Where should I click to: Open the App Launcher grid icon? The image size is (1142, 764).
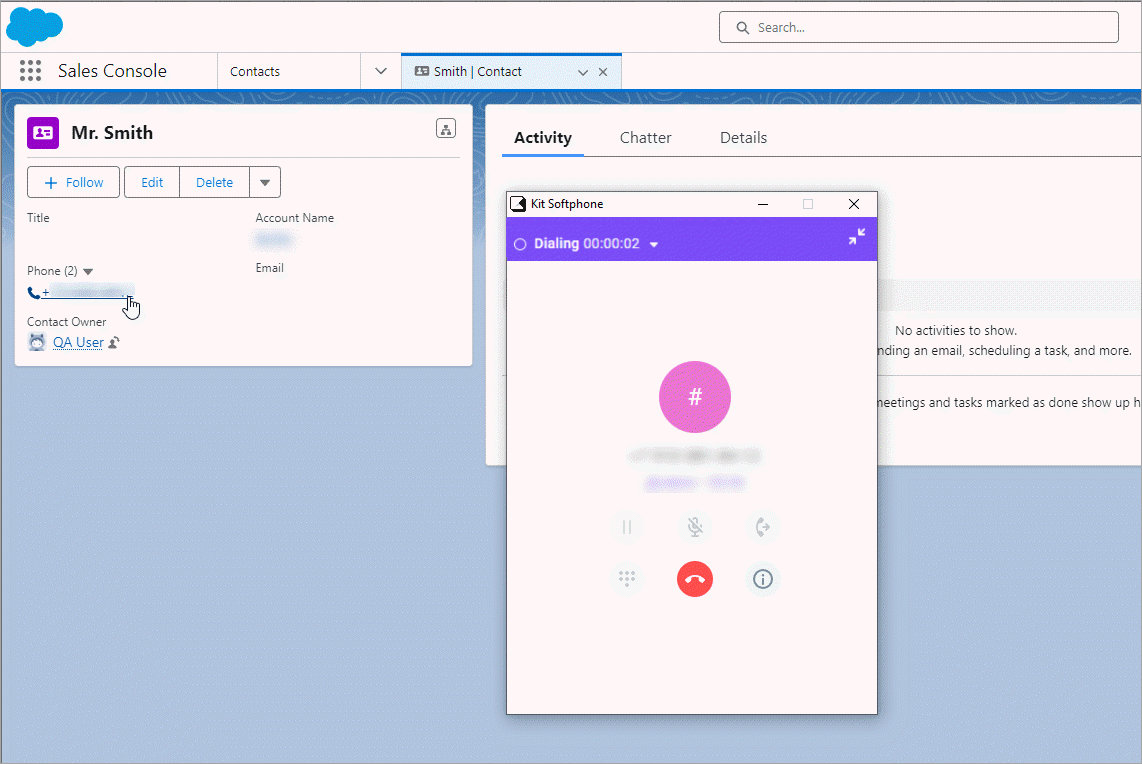click(31, 71)
